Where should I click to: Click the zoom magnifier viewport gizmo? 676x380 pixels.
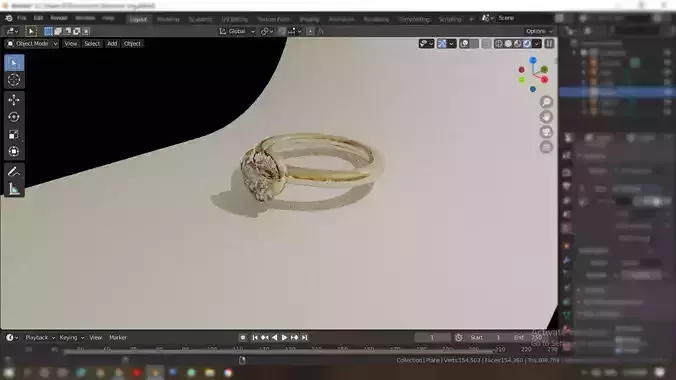[546, 102]
